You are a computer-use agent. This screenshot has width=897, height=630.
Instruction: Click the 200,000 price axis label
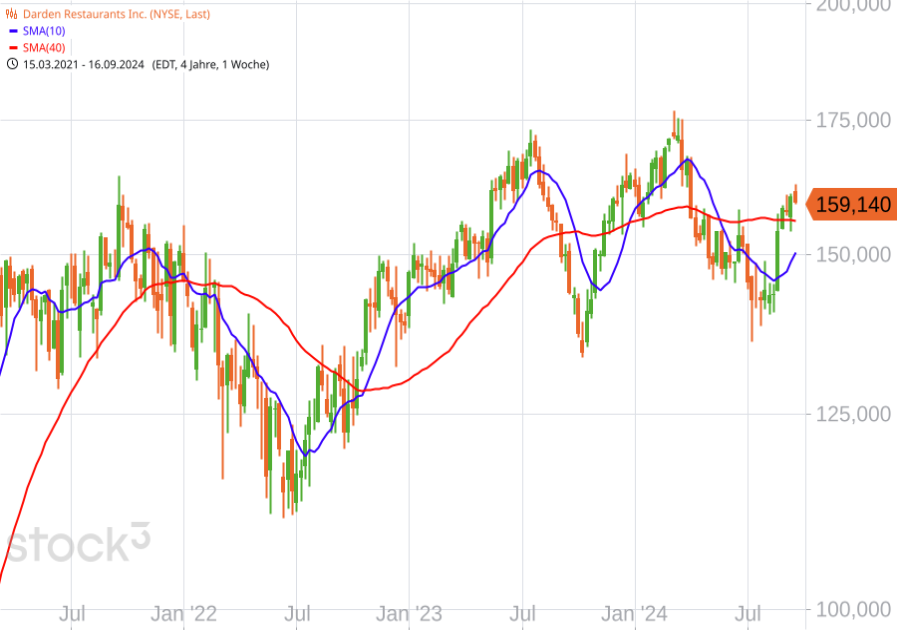click(852, 6)
